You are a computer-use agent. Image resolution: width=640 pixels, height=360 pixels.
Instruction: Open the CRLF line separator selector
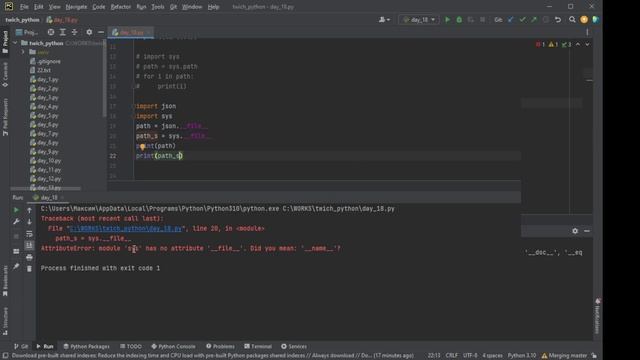(x=451, y=356)
